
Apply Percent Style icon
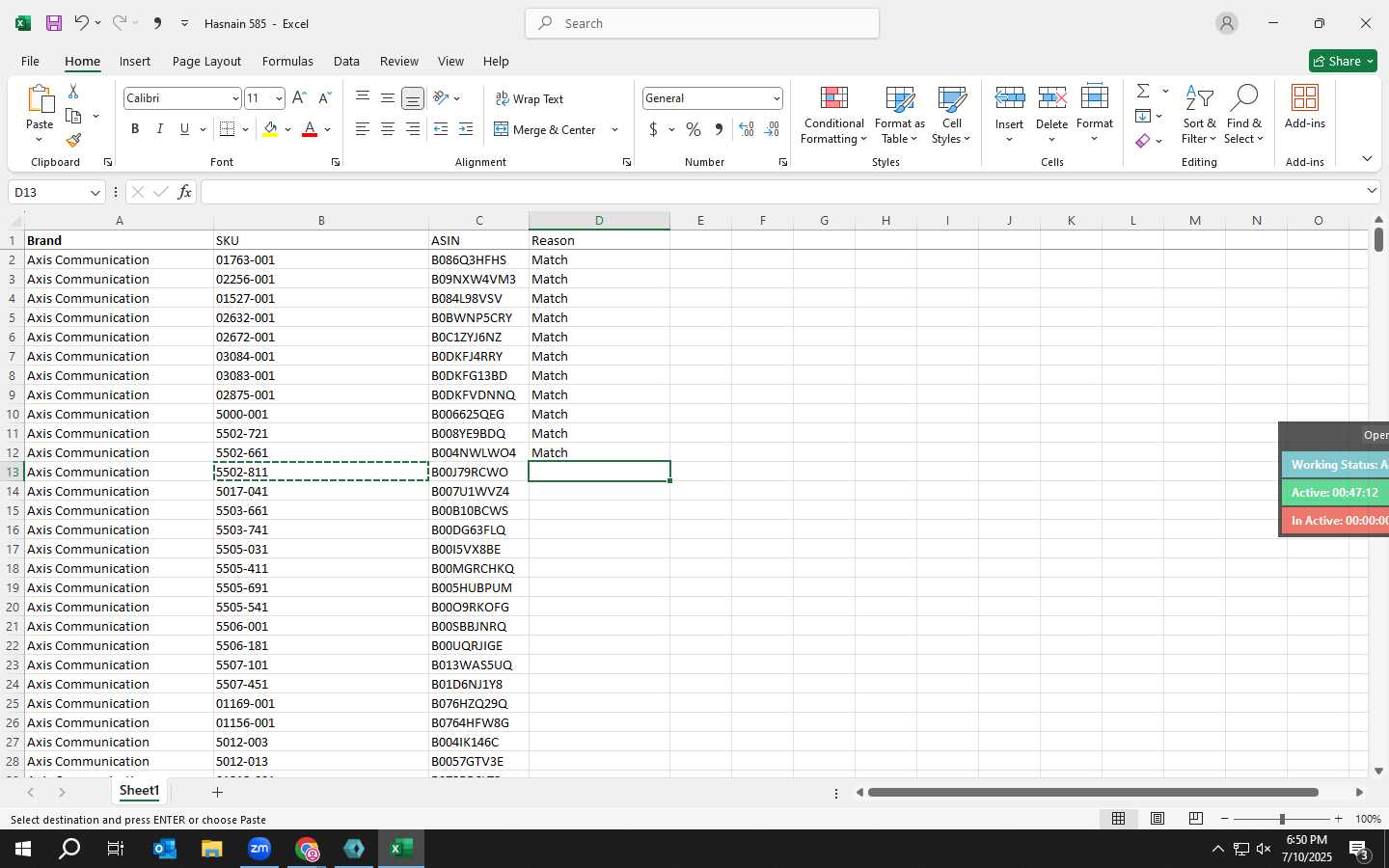click(694, 129)
